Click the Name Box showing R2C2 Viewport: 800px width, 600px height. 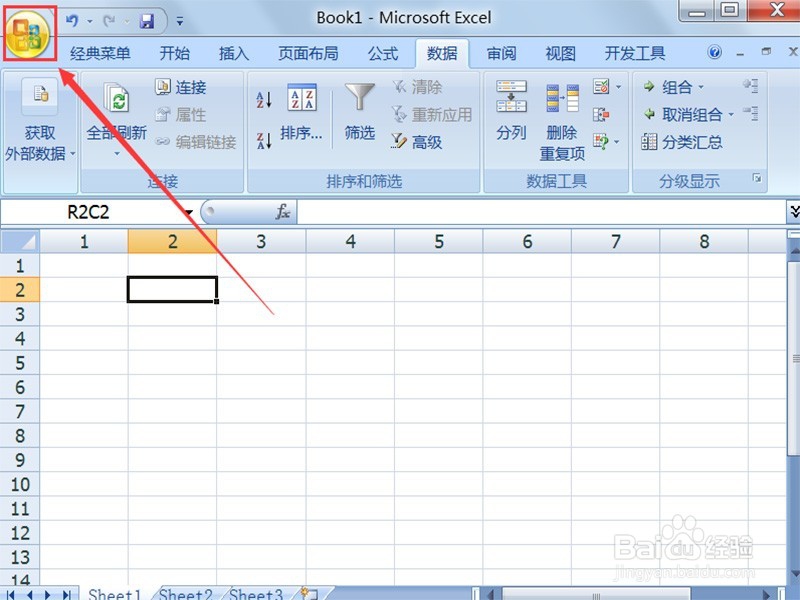coord(89,212)
